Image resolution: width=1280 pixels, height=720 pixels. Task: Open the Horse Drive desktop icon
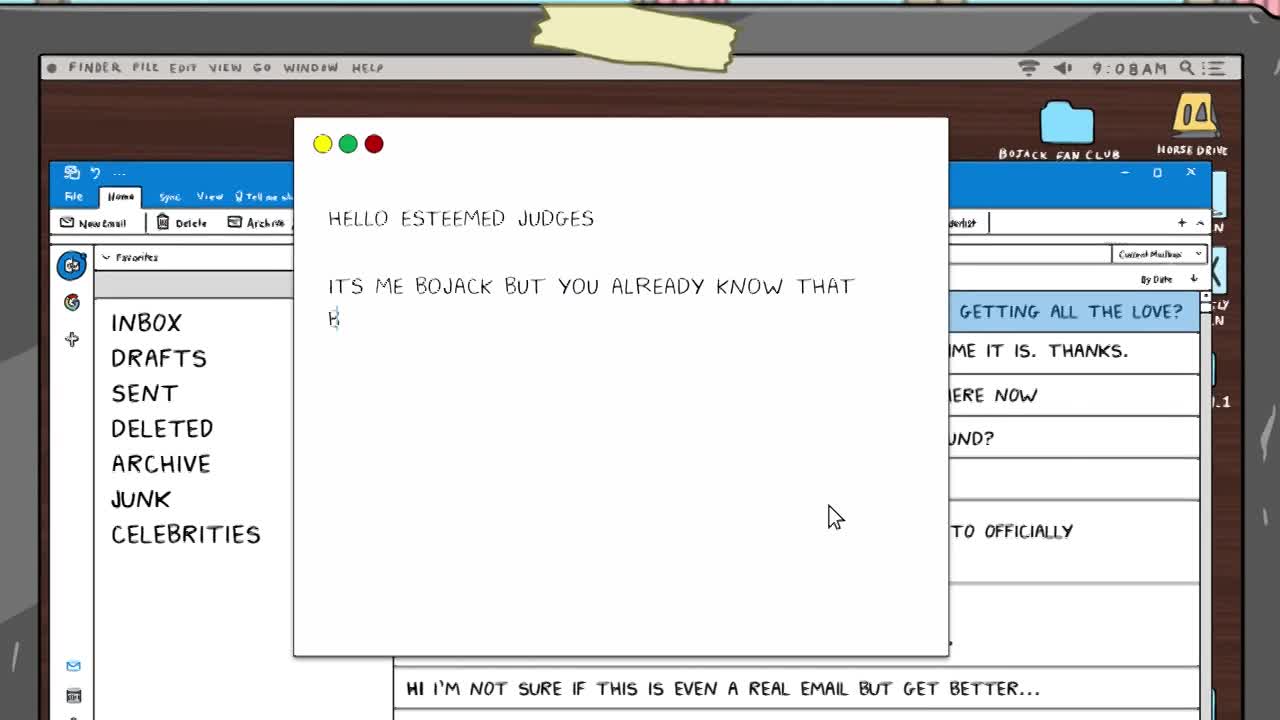pyautogui.click(x=1195, y=116)
